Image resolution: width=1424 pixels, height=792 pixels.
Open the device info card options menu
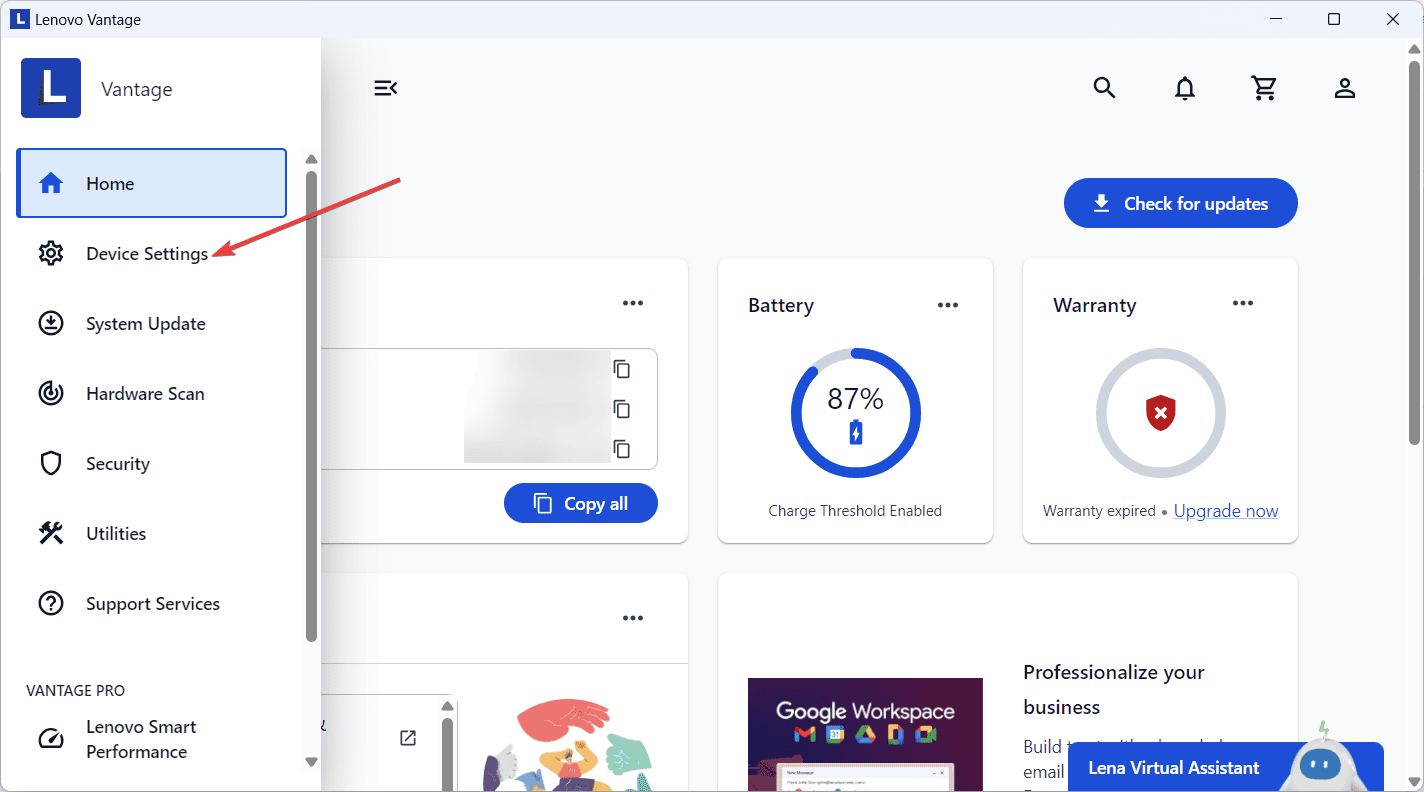pyautogui.click(x=632, y=303)
